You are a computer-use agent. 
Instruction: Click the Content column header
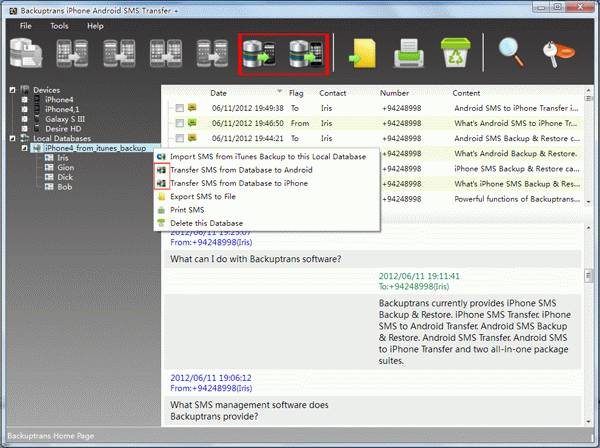point(466,93)
